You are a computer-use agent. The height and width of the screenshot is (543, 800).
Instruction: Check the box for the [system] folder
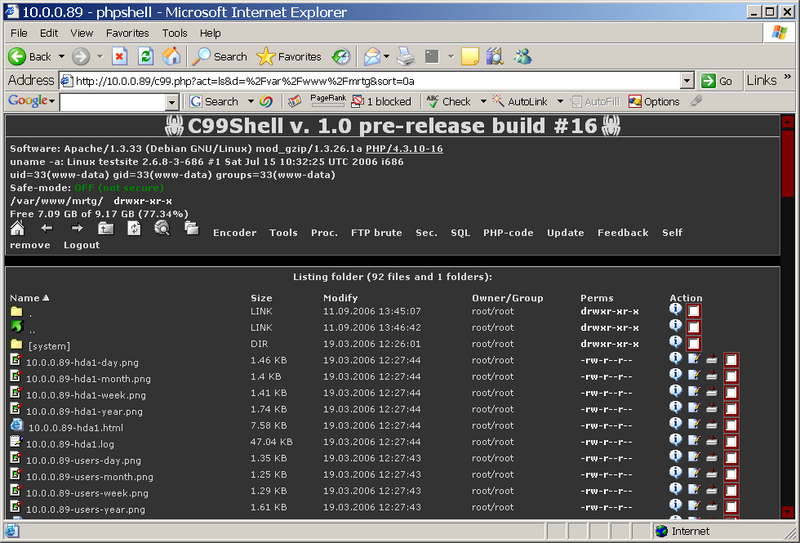(x=694, y=344)
